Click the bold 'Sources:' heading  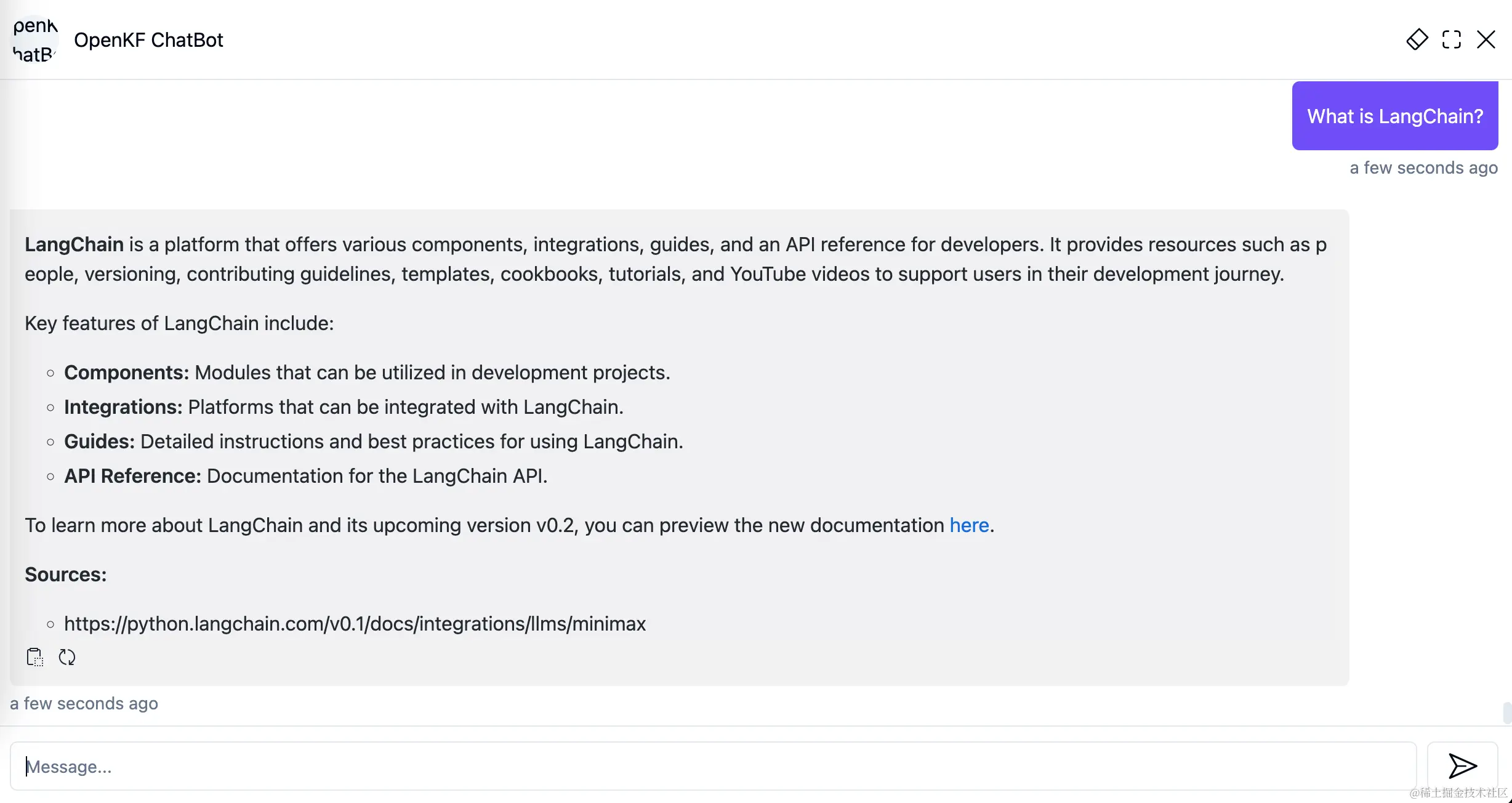(x=65, y=575)
